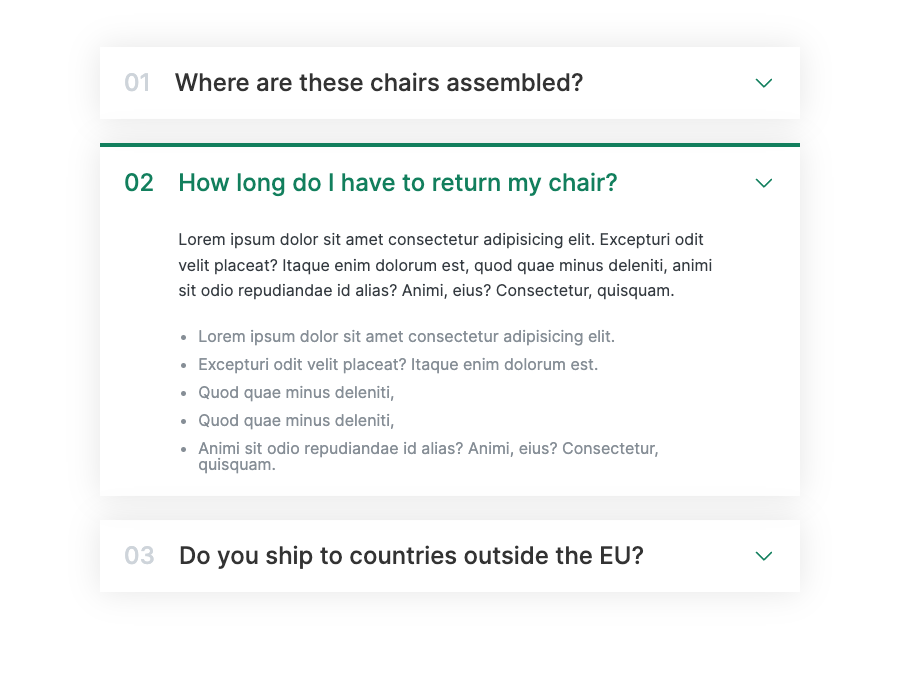This screenshot has height=680, width=917.
Task: Expand the "Where are these chairs assembled?" chevron
Action: [x=764, y=83]
